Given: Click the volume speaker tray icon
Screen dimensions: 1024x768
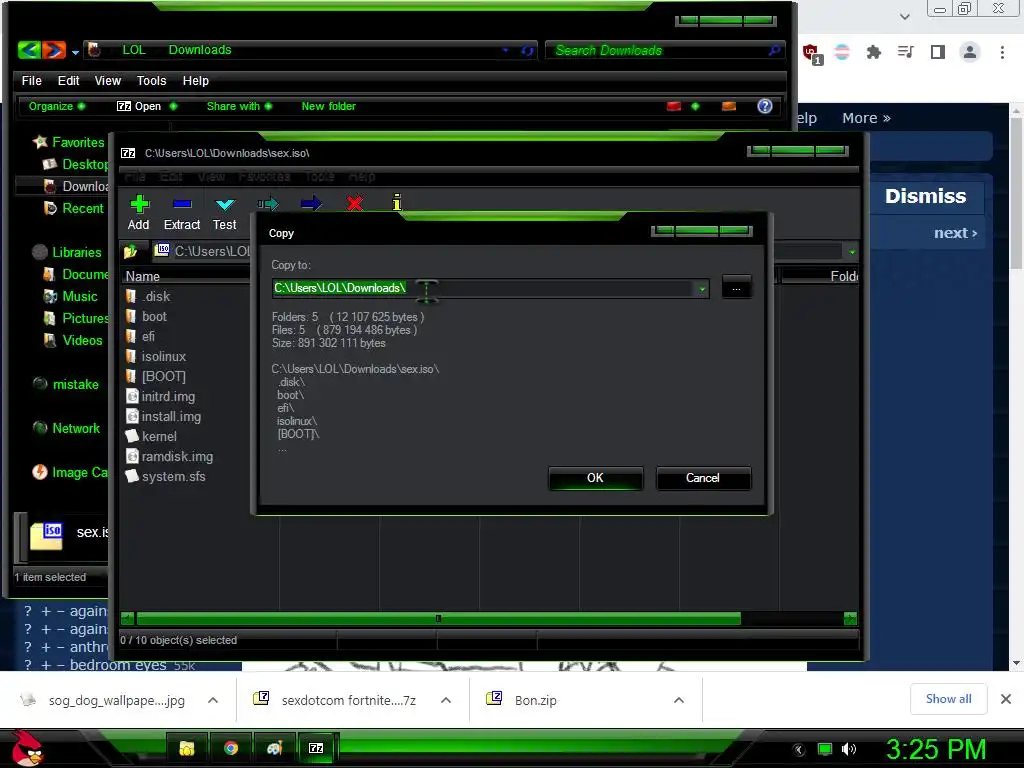Looking at the screenshot, I should 849,749.
